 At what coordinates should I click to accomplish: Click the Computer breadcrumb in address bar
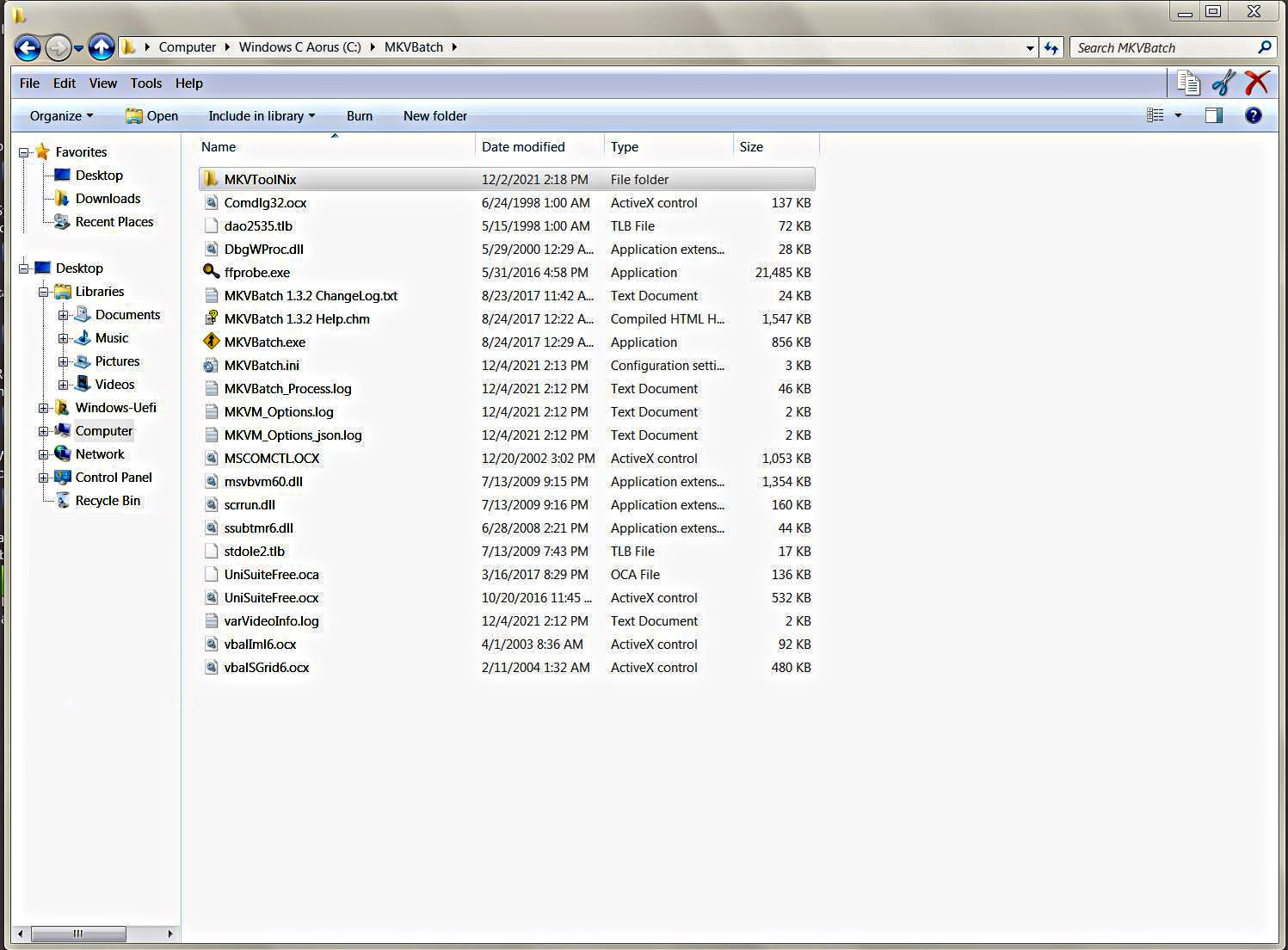[x=187, y=47]
